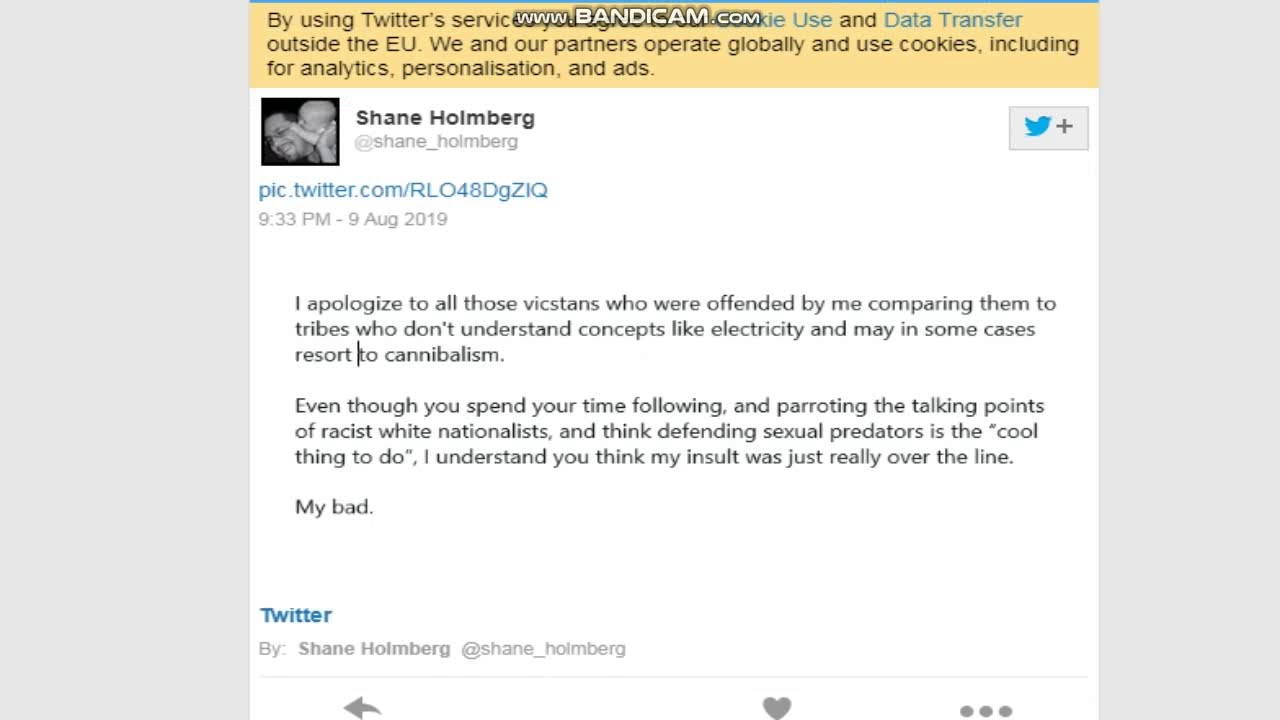This screenshot has height=720, width=1280.
Task: Click the paragraph starting "I apologize to all"
Action: pyautogui.click(x=675, y=329)
